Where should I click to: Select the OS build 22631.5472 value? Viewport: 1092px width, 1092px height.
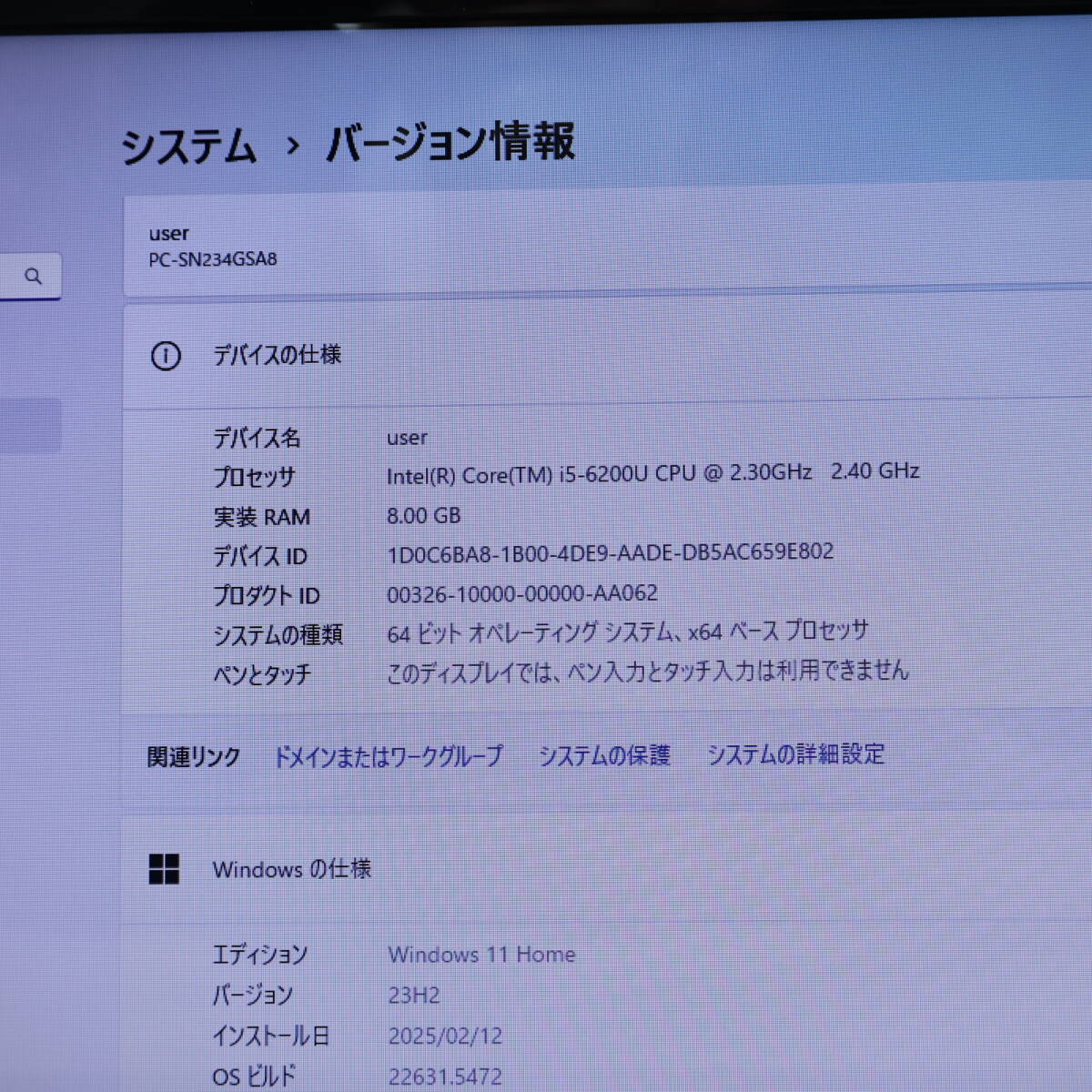[446, 1077]
